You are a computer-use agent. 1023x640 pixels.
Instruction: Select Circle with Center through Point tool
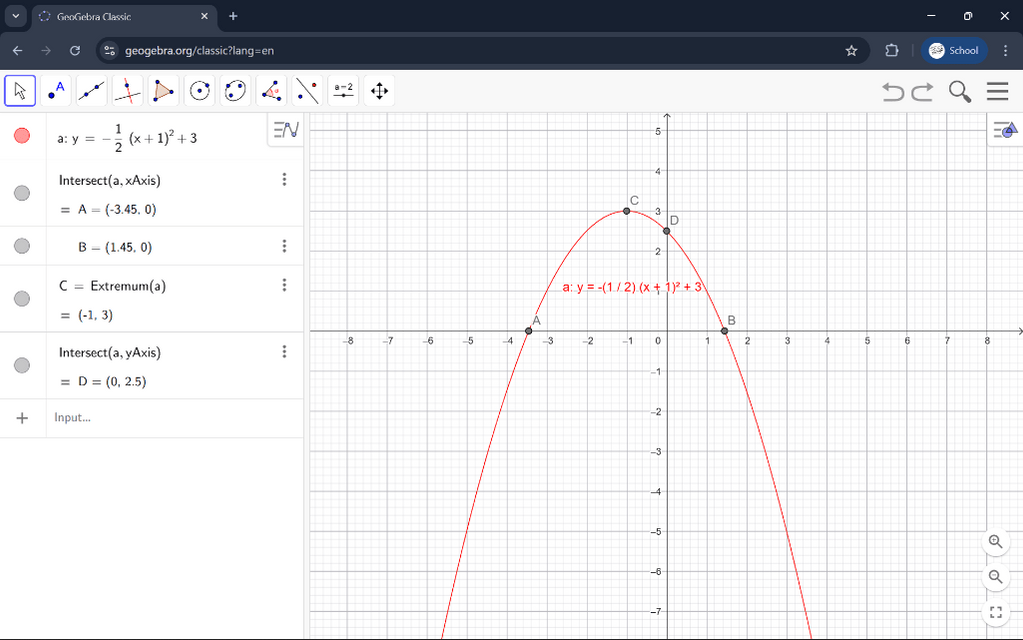click(200, 91)
